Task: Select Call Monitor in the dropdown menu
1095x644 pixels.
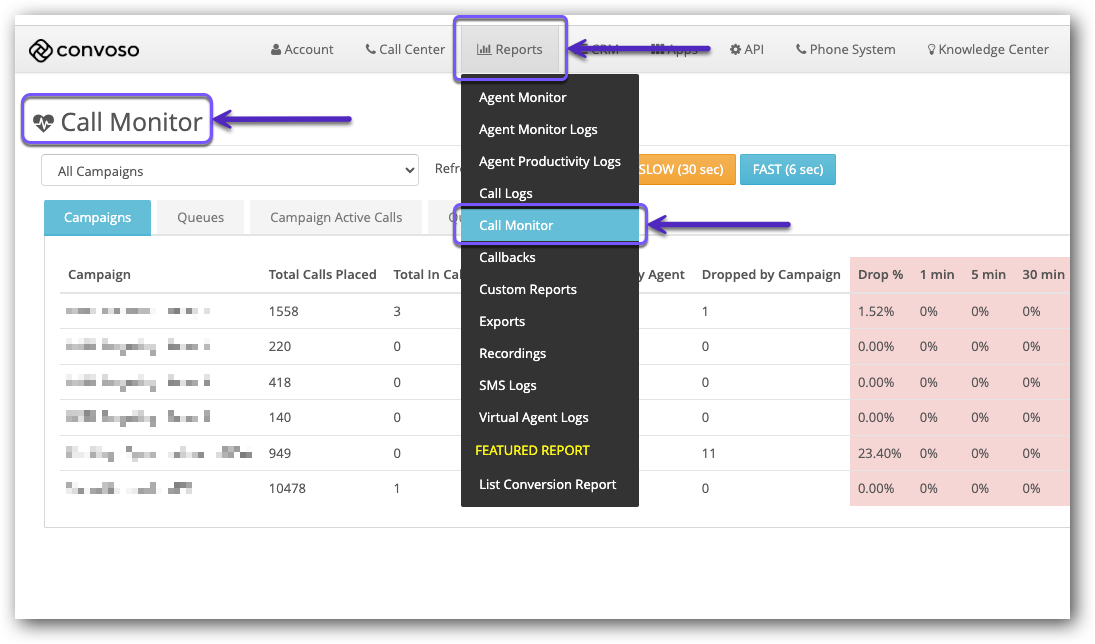Action: click(516, 225)
